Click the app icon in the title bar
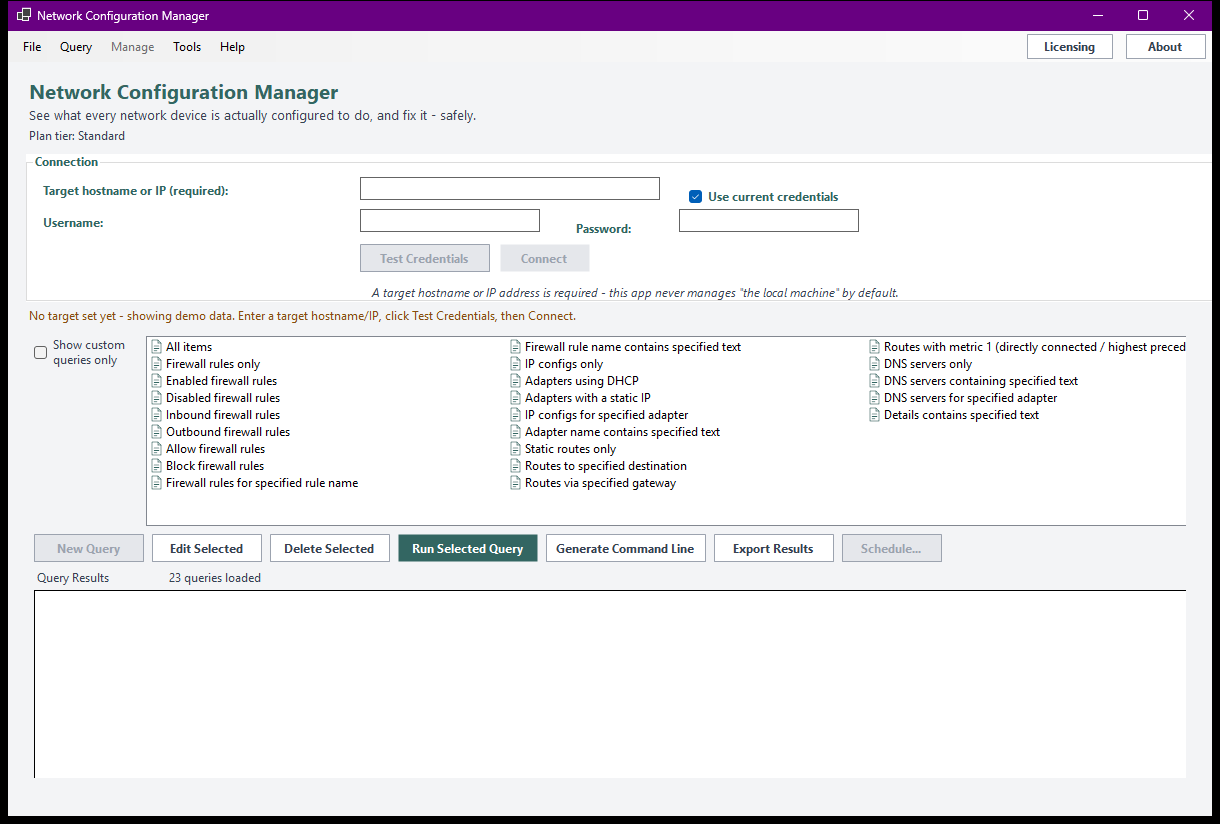The width and height of the screenshot is (1220, 824). [x=23, y=15]
